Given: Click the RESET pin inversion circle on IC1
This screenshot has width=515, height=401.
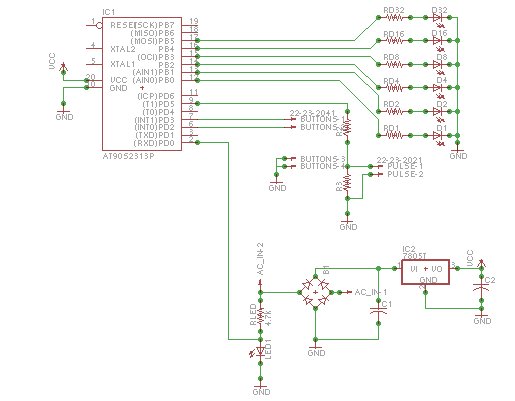Looking at the screenshot, I should (99, 25).
